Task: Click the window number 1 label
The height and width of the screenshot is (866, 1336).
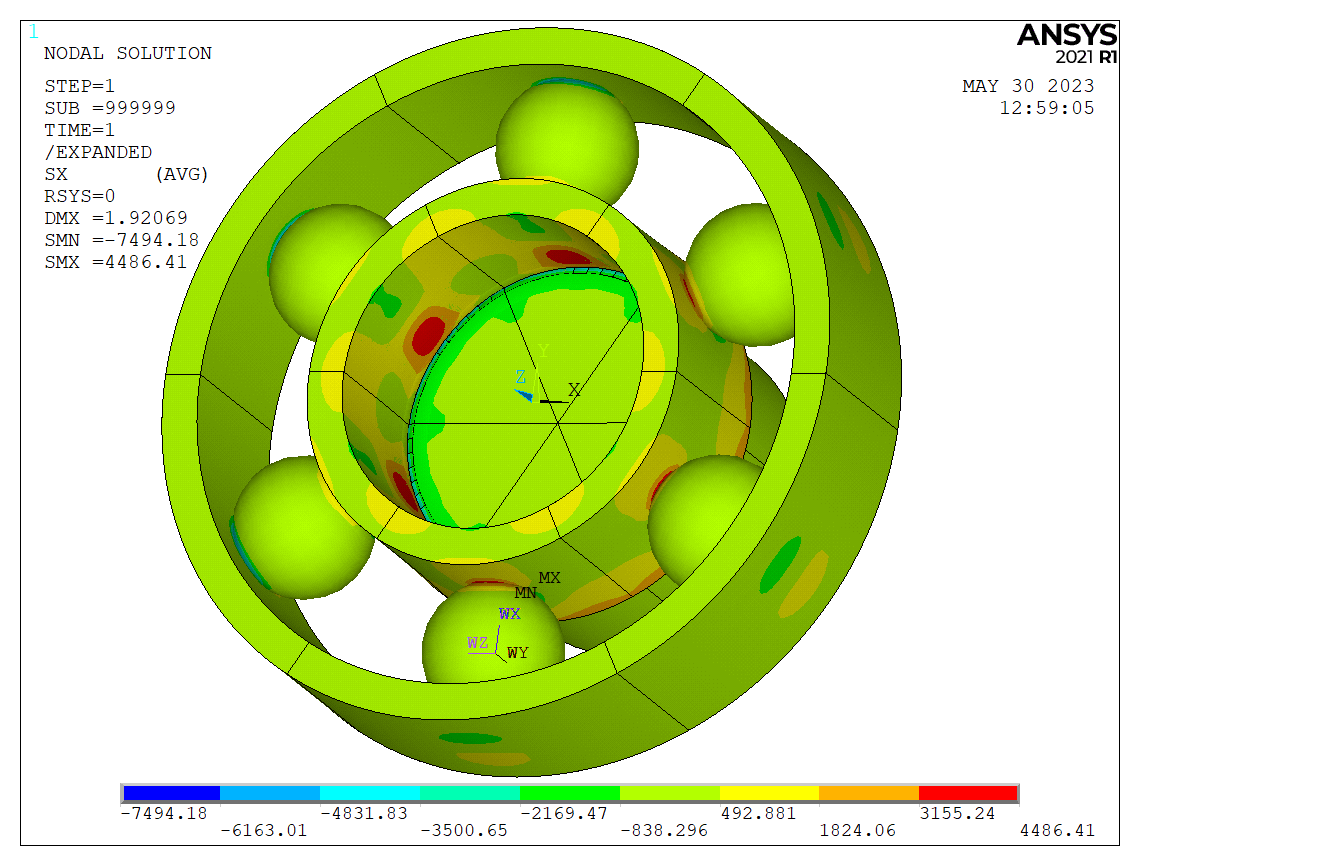Action: click(34, 32)
